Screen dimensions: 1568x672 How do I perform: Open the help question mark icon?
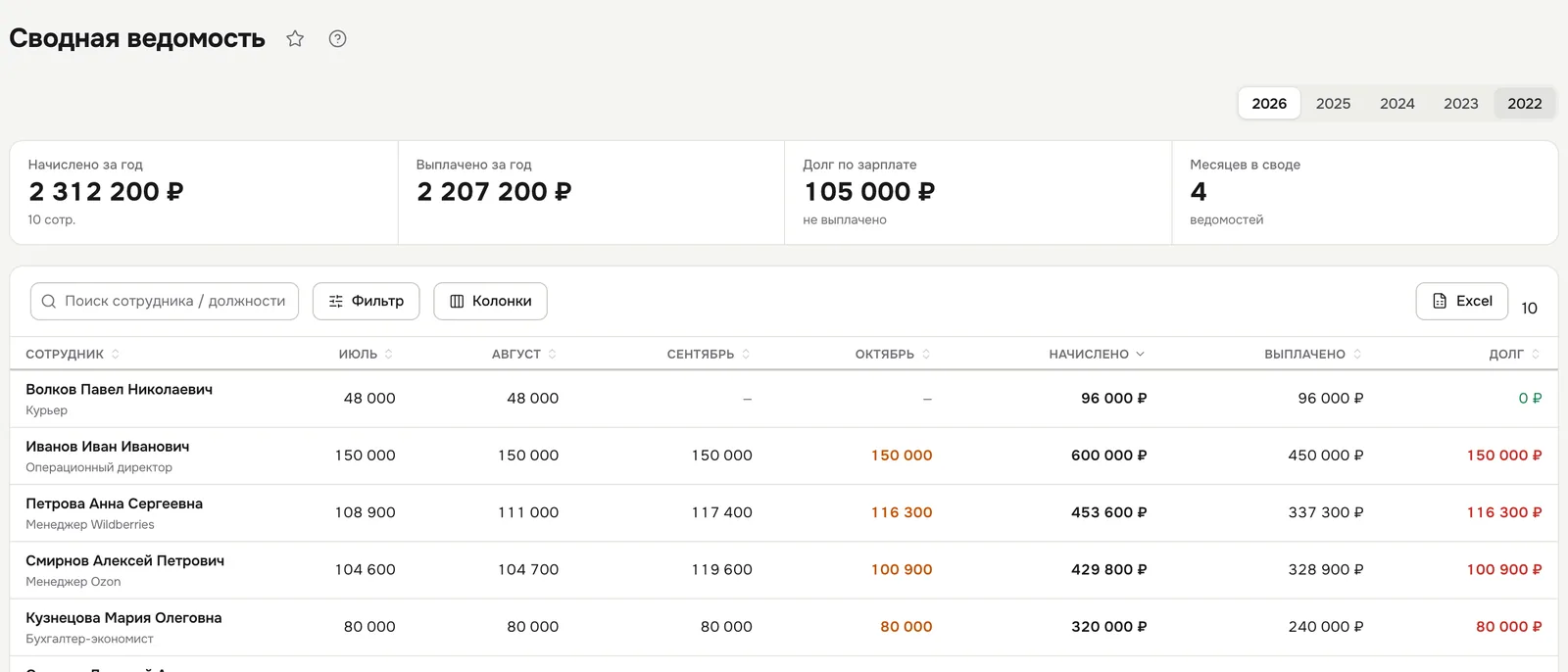(x=338, y=39)
